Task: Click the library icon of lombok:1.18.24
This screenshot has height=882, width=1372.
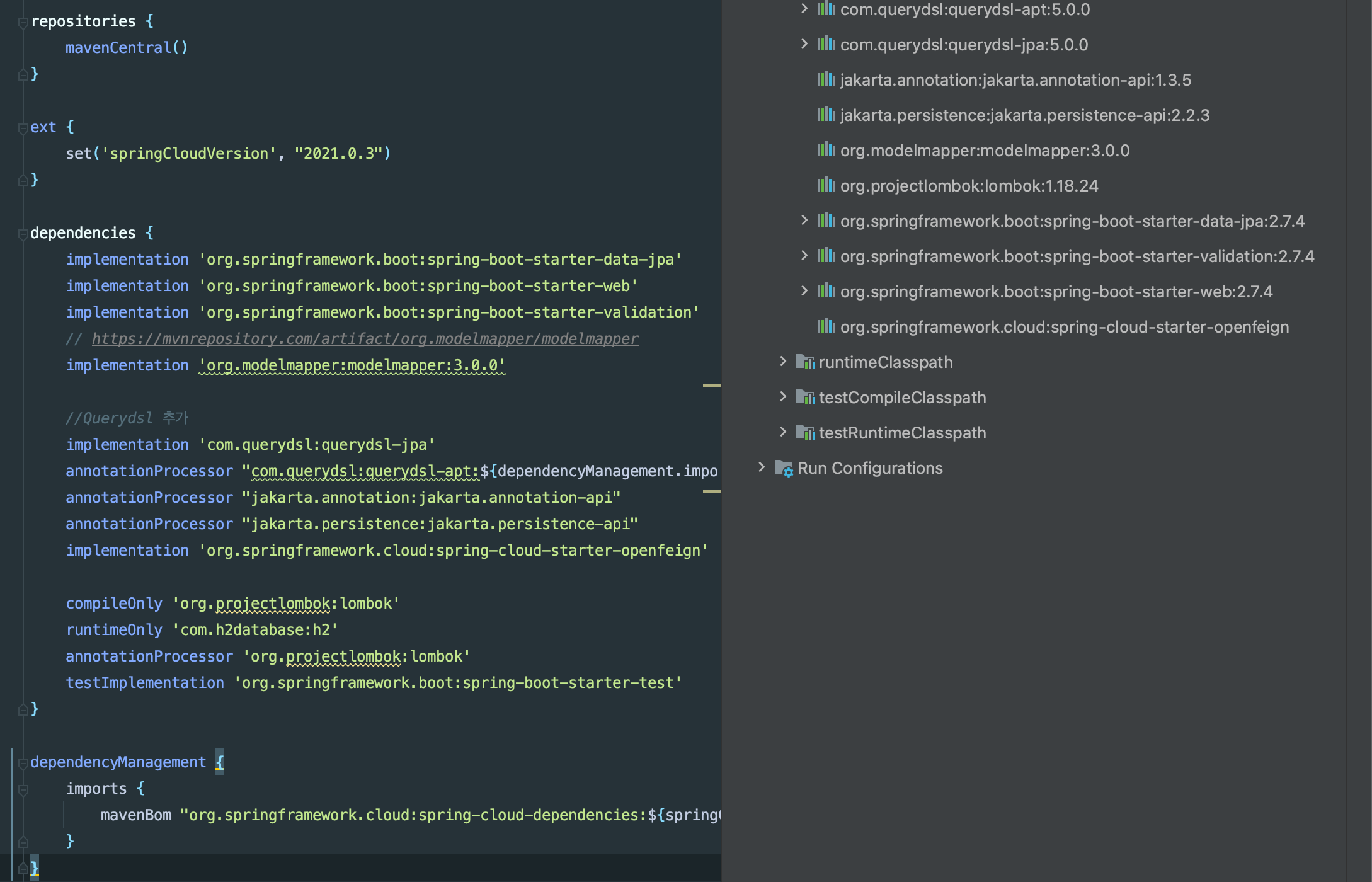Action: [826, 185]
